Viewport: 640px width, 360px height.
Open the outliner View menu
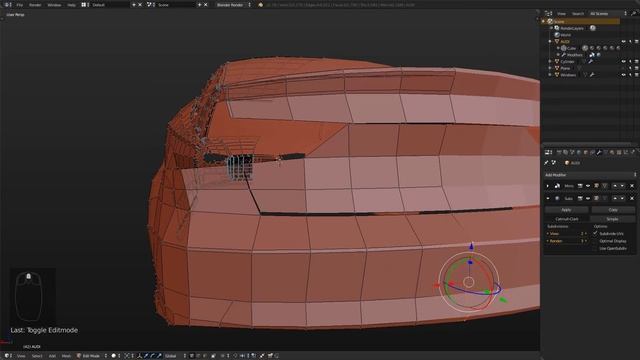click(x=562, y=13)
